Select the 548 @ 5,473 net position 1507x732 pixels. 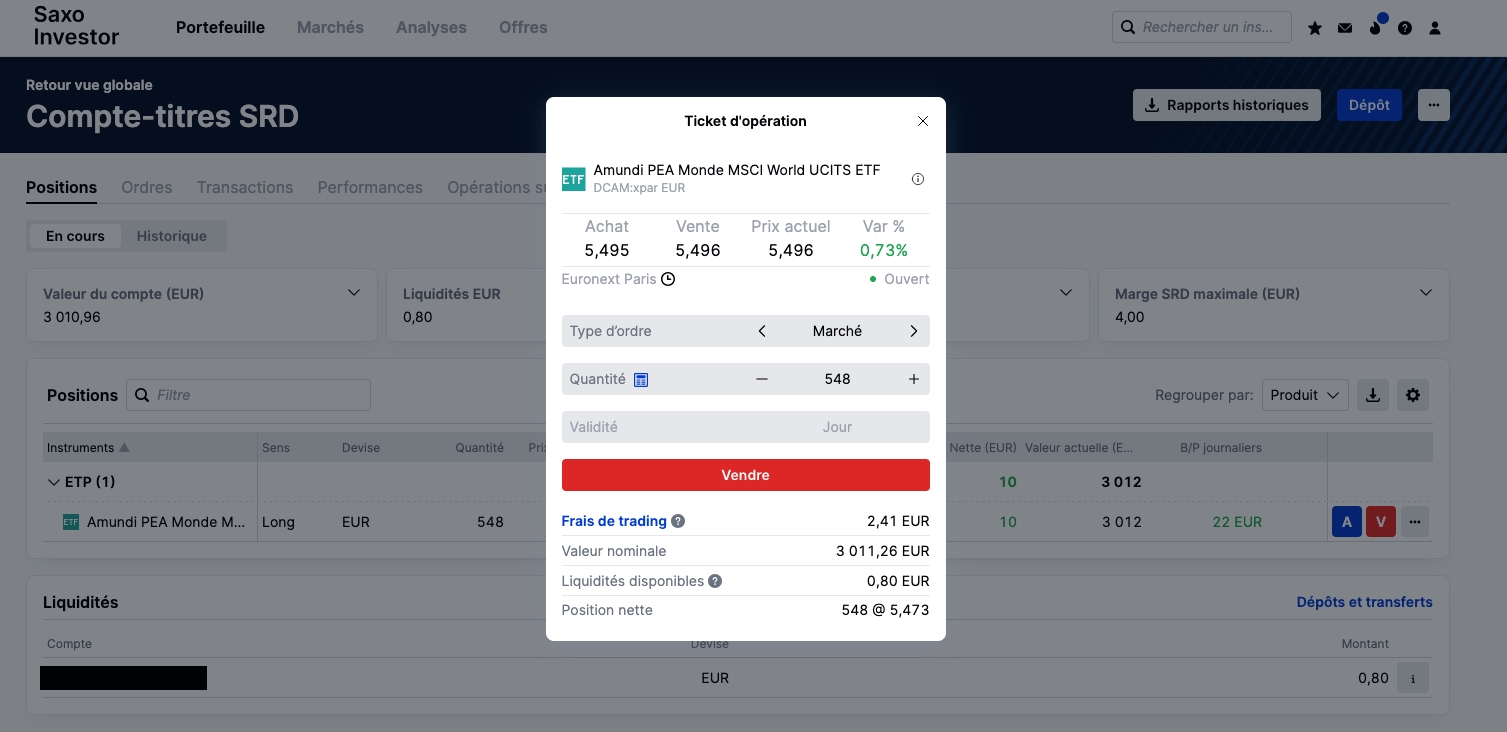[x=886, y=610]
